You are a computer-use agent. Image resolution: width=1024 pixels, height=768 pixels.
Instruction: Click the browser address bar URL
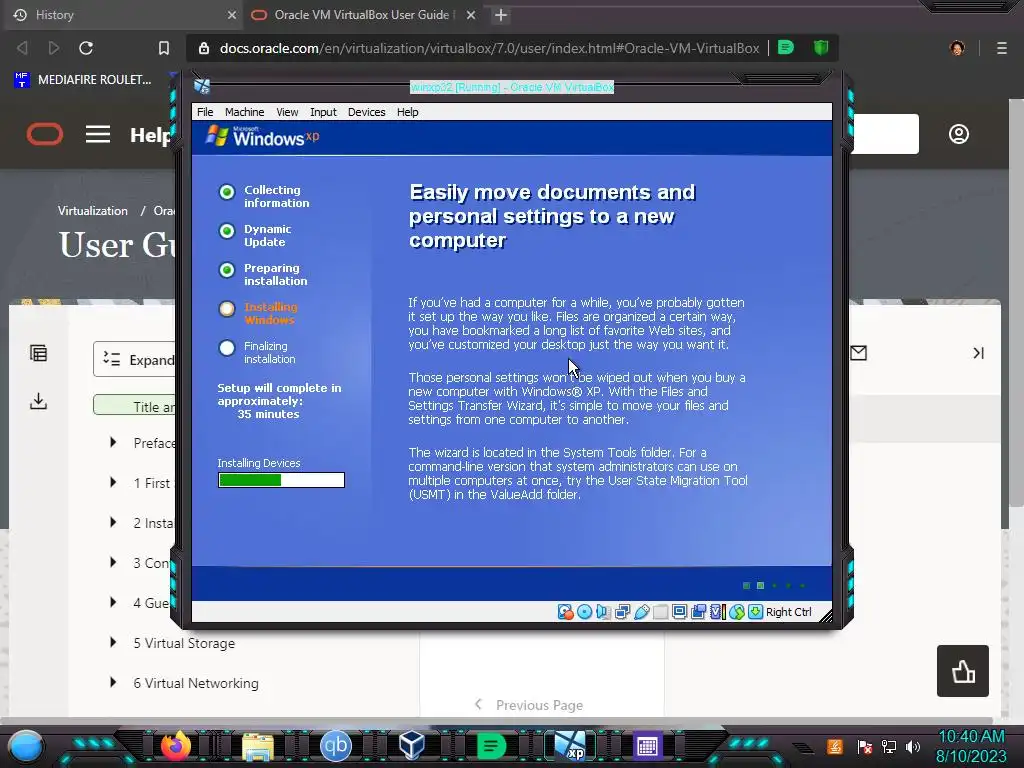(489, 48)
